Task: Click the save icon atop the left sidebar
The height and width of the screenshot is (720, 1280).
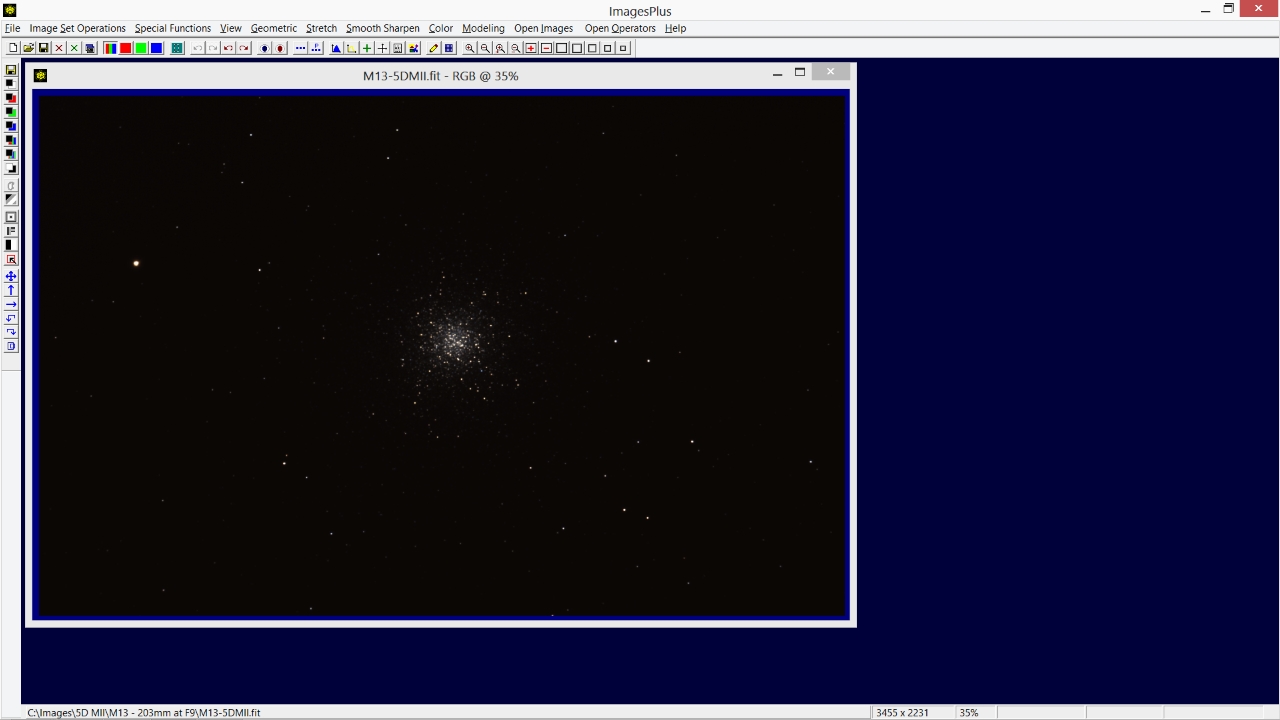Action: [x=11, y=69]
